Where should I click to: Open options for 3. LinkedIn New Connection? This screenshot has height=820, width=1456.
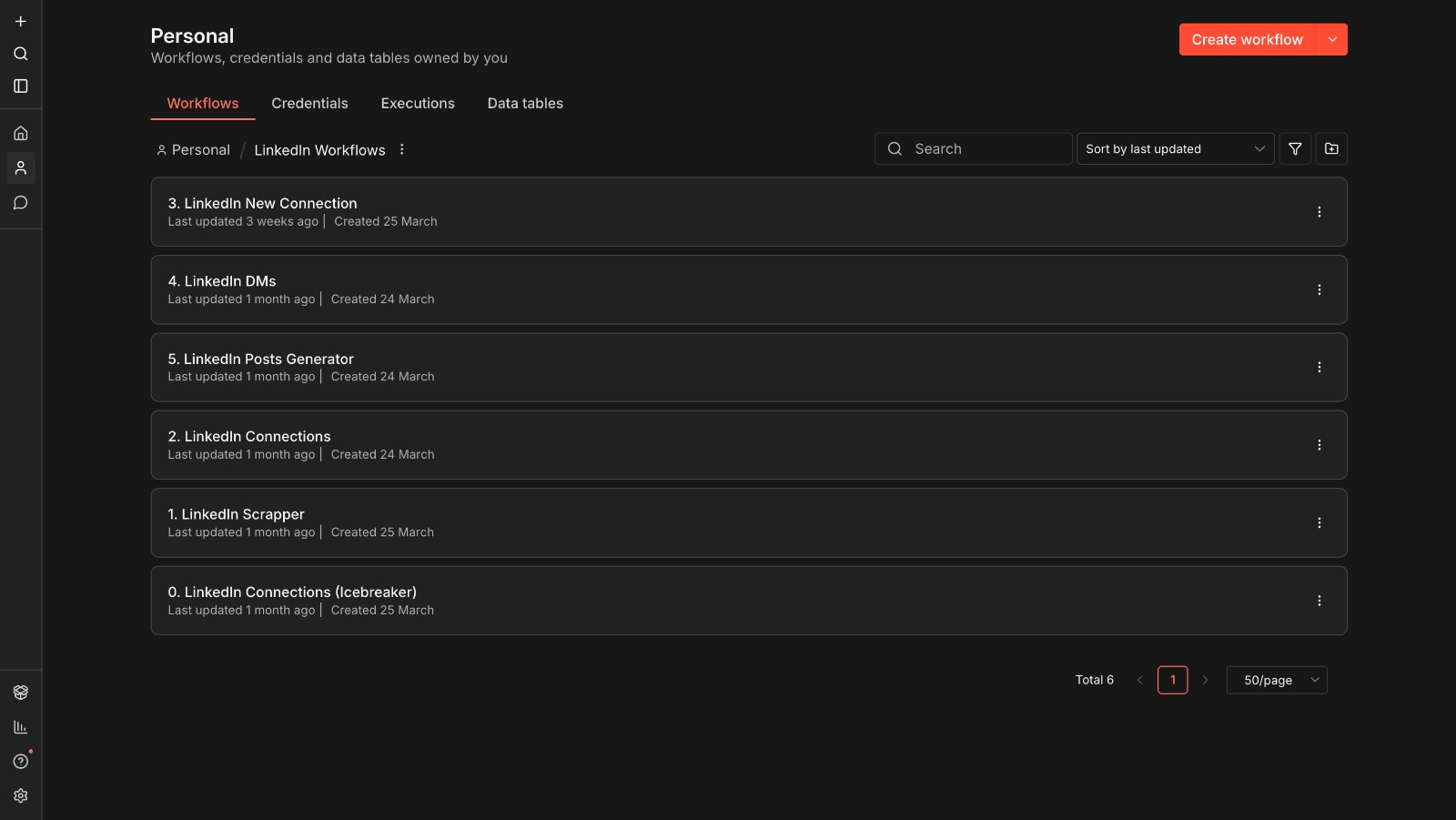pos(1319,212)
